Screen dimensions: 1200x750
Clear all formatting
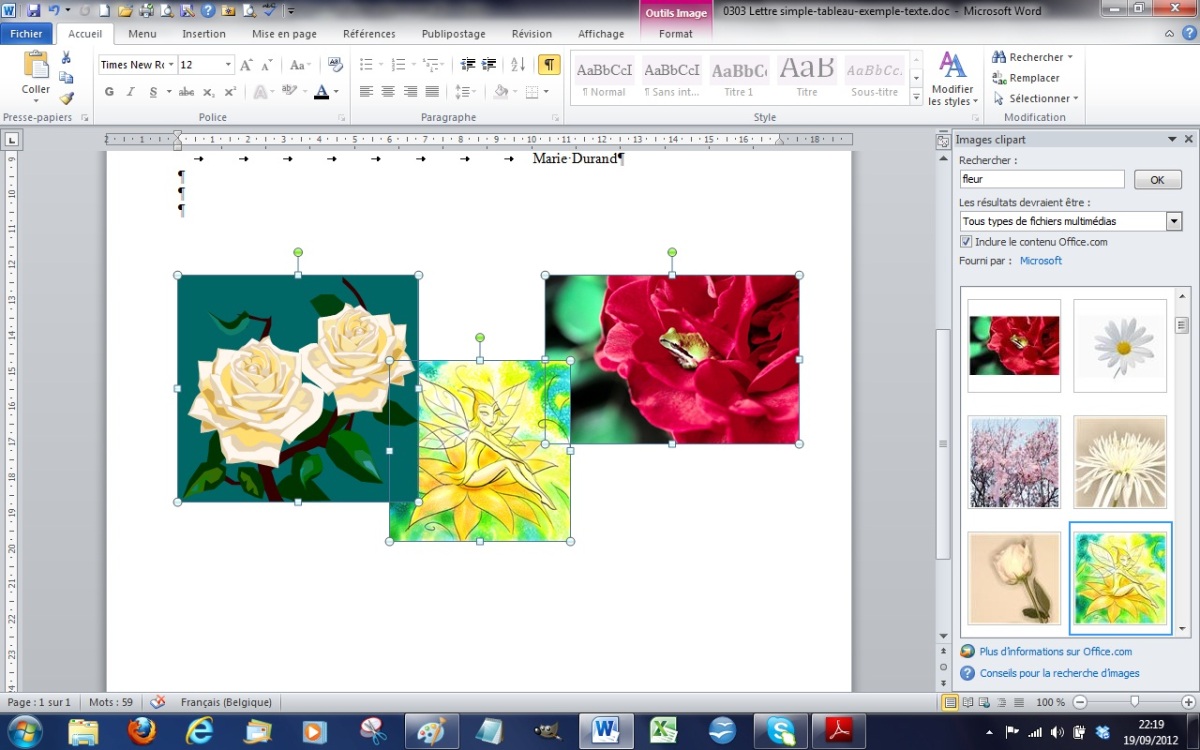(x=335, y=65)
